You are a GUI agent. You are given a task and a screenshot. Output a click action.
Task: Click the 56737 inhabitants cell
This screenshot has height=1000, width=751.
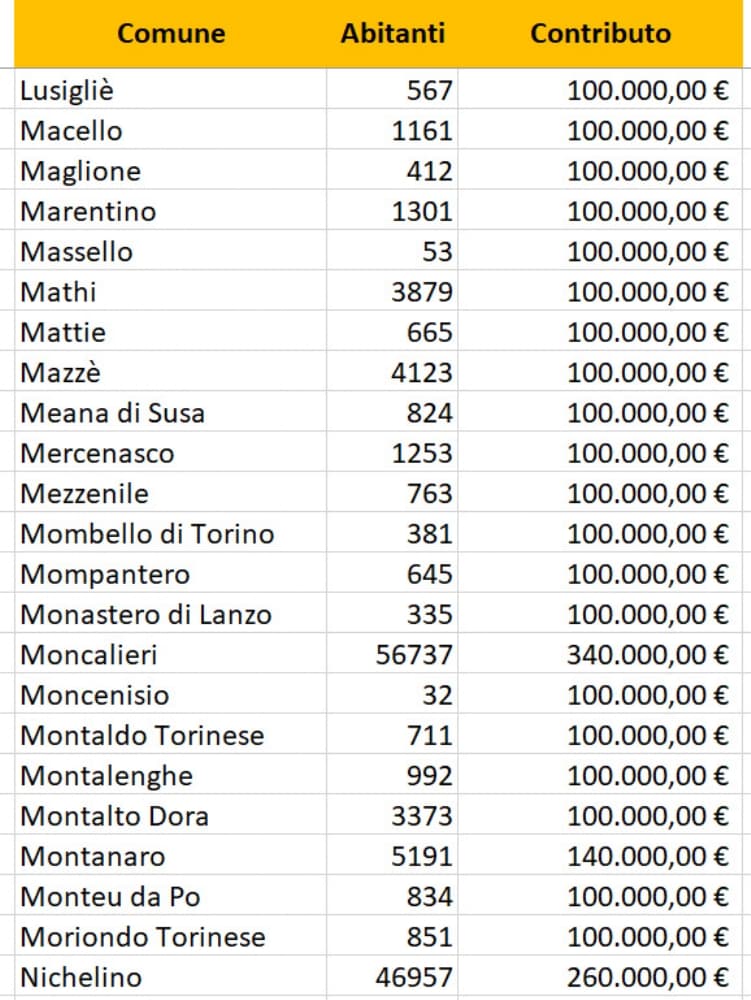click(414, 655)
